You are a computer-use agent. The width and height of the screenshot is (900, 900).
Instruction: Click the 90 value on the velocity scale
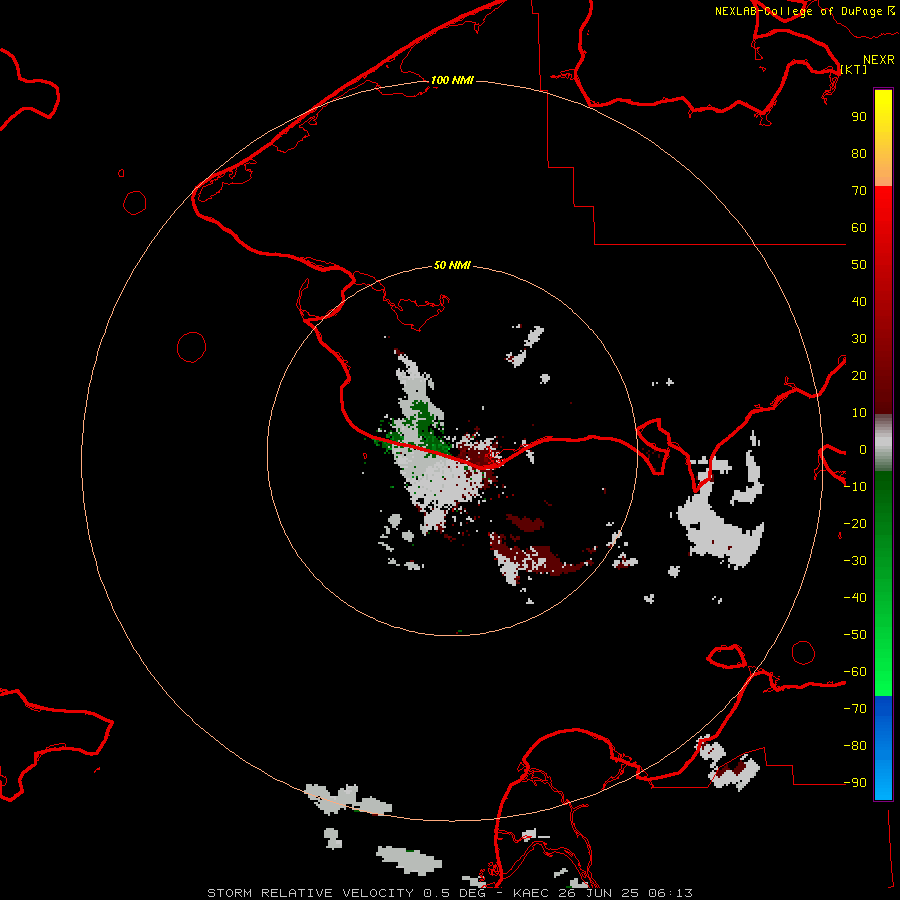click(859, 117)
